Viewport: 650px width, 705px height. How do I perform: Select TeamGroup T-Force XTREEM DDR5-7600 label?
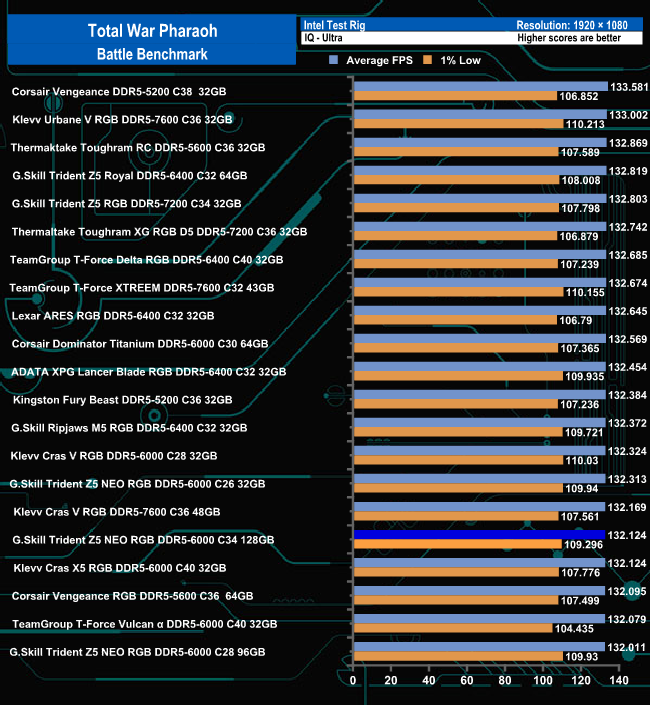(142, 288)
